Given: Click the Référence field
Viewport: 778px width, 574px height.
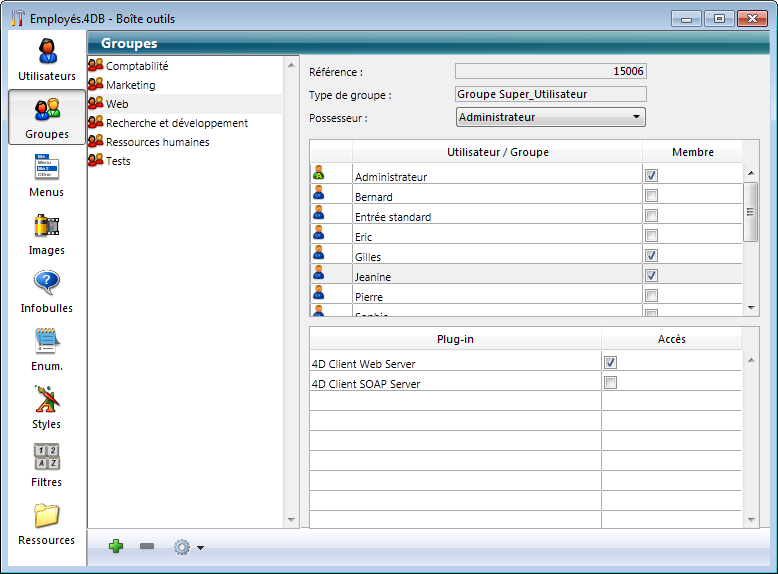Looking at the screenshot, I should click(x=550, y=72).
